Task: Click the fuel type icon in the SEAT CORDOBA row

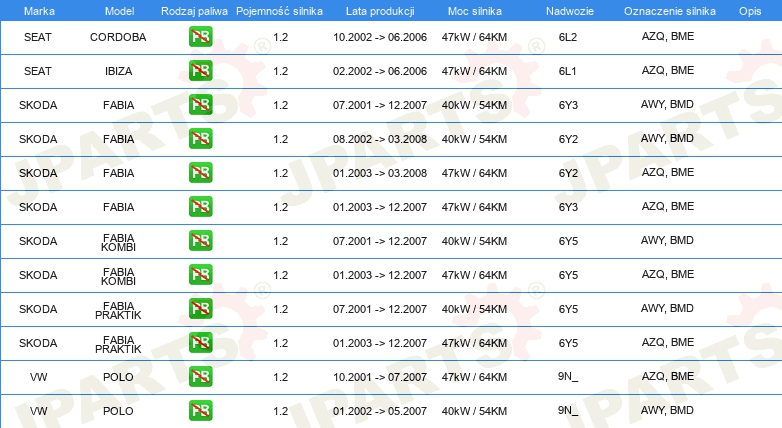Action: pyautogui.click(x=200, y=37)
